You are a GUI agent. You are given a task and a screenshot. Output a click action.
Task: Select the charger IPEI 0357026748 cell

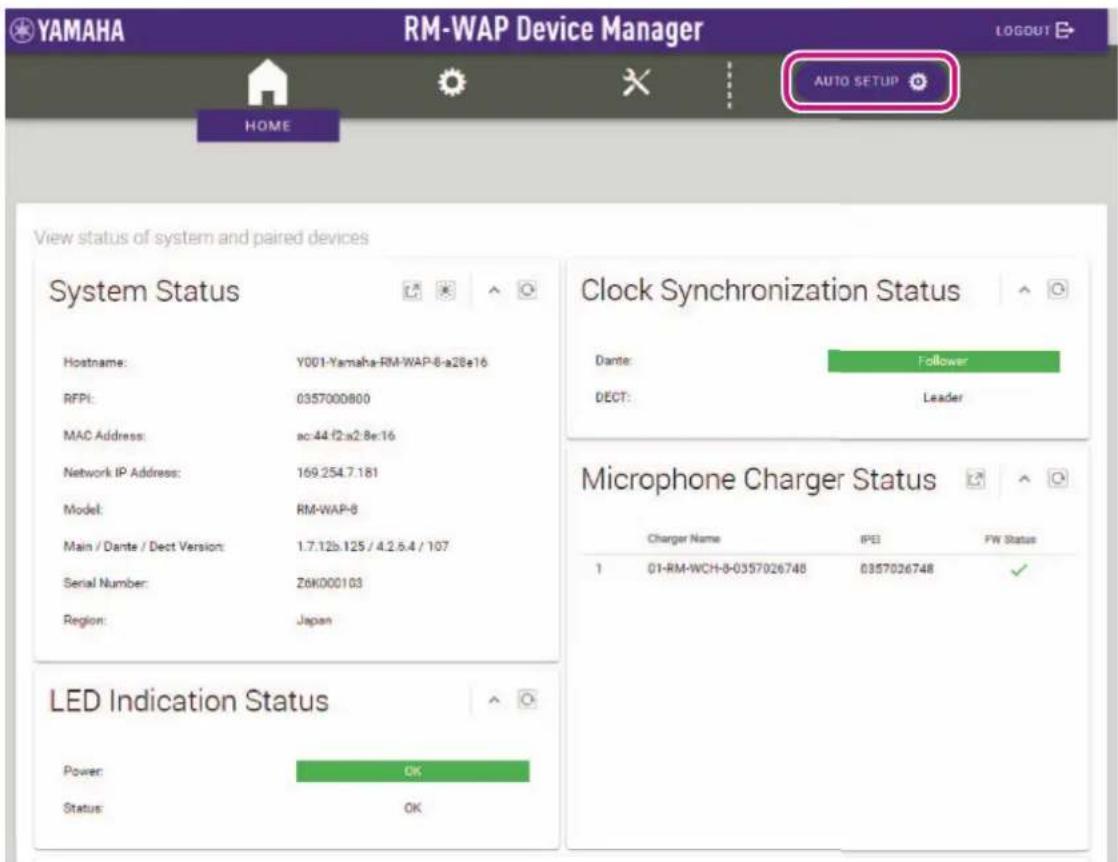tap(897, 568)
